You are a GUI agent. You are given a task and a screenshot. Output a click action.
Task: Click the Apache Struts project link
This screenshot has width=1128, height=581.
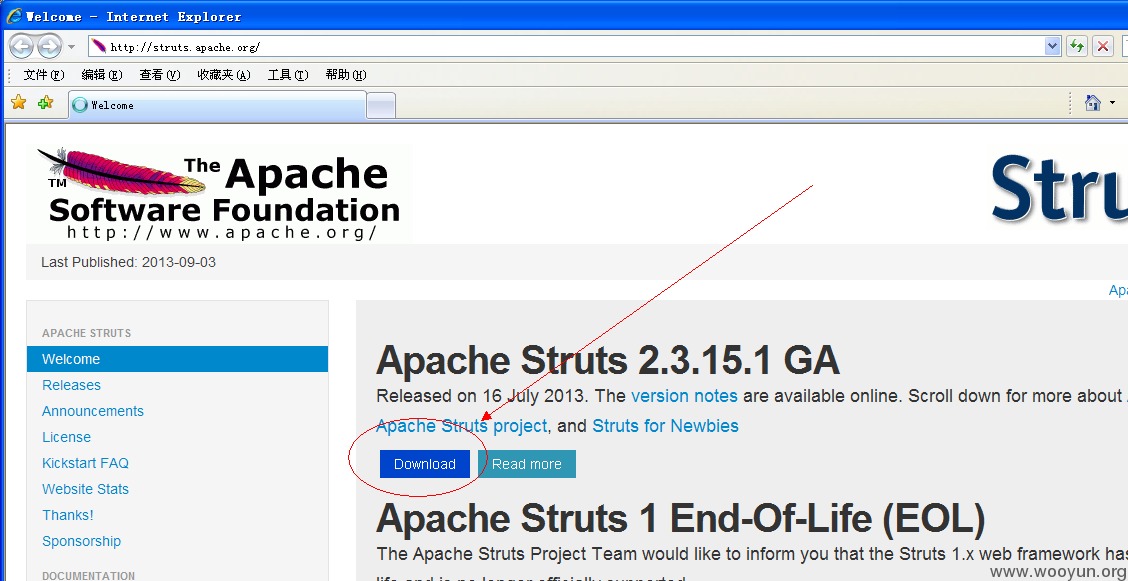461,426
